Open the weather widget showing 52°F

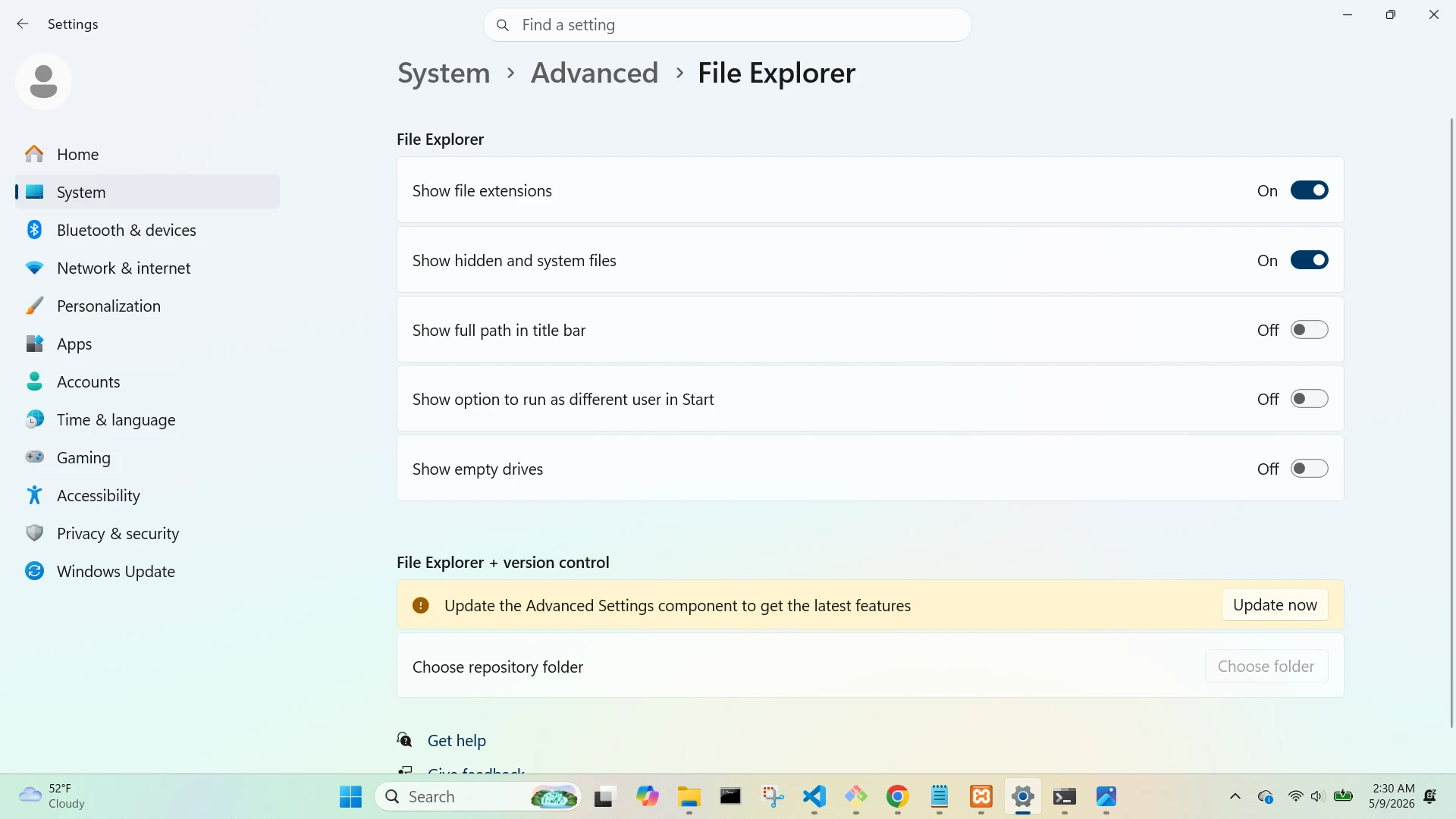point(53,796)
